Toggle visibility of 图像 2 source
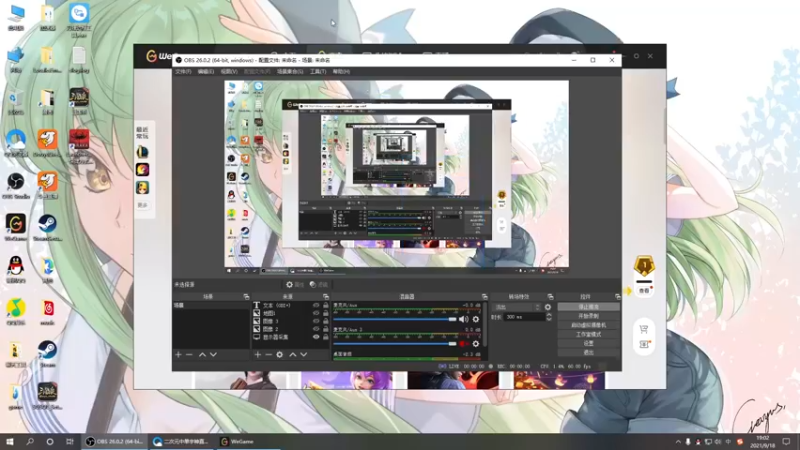The height and width of the screenshot is (450, 800). coord(316,329)
